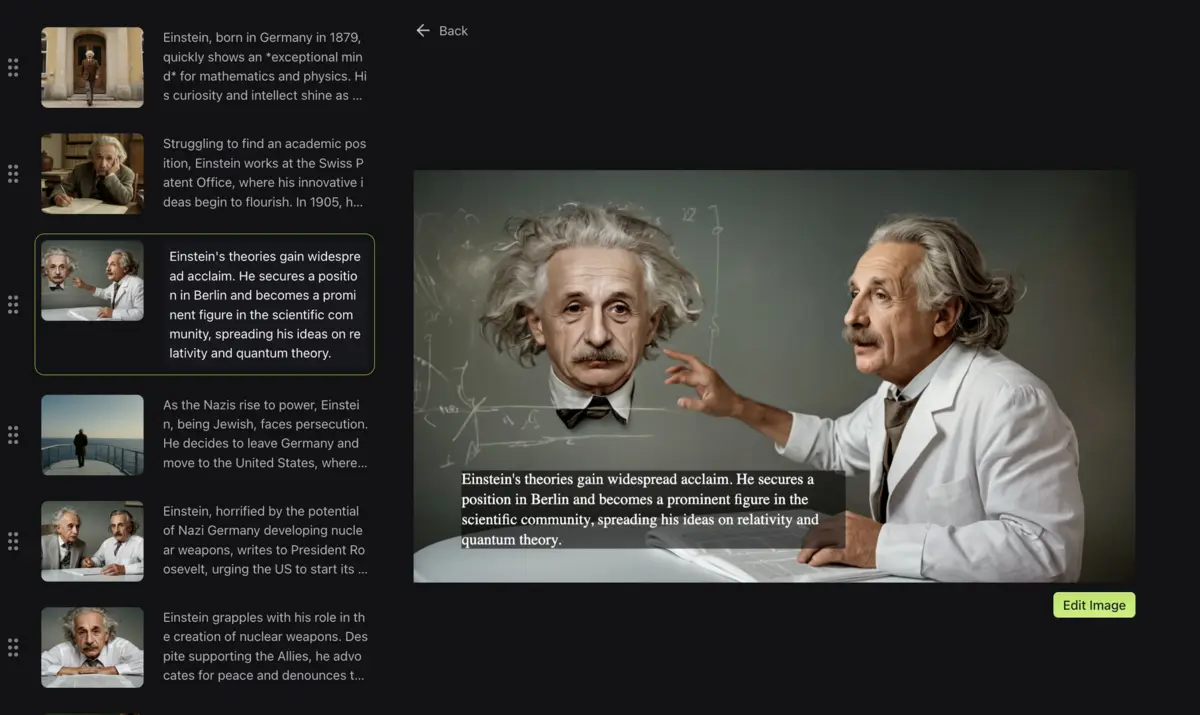
Task: Click drag handle of the selected Berlin scene
Action: pos(13,305)
